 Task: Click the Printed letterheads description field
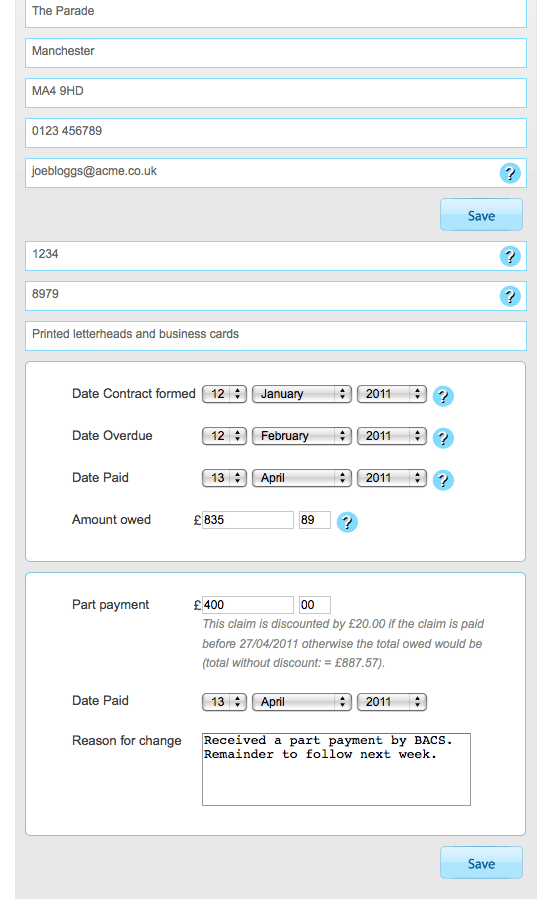[276, 336]
